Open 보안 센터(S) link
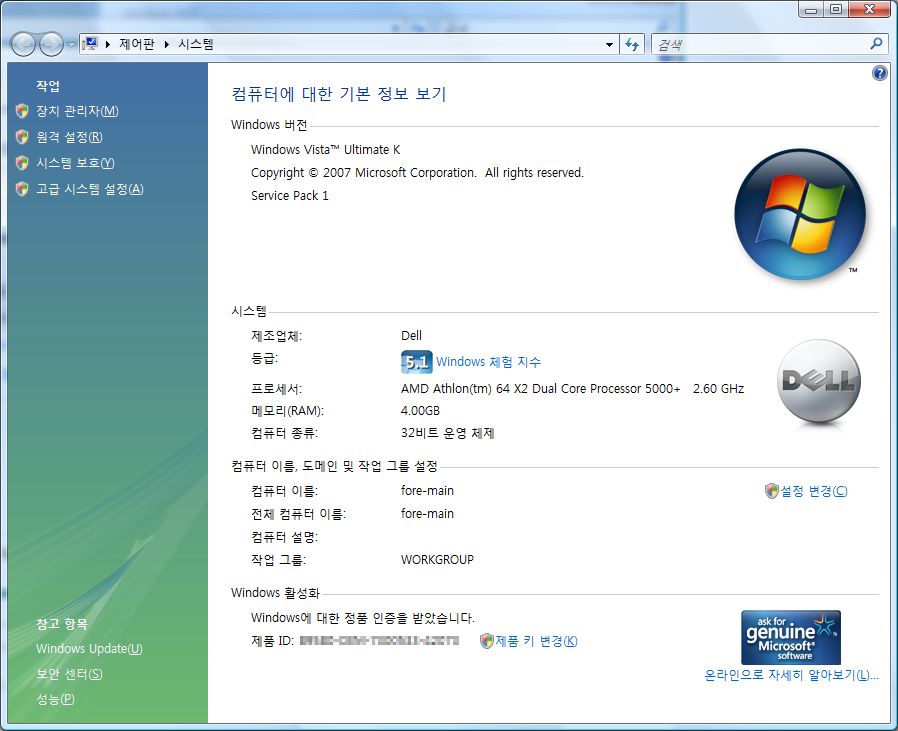Viewport: 898px width, 731px height. (x=69, y=674)
